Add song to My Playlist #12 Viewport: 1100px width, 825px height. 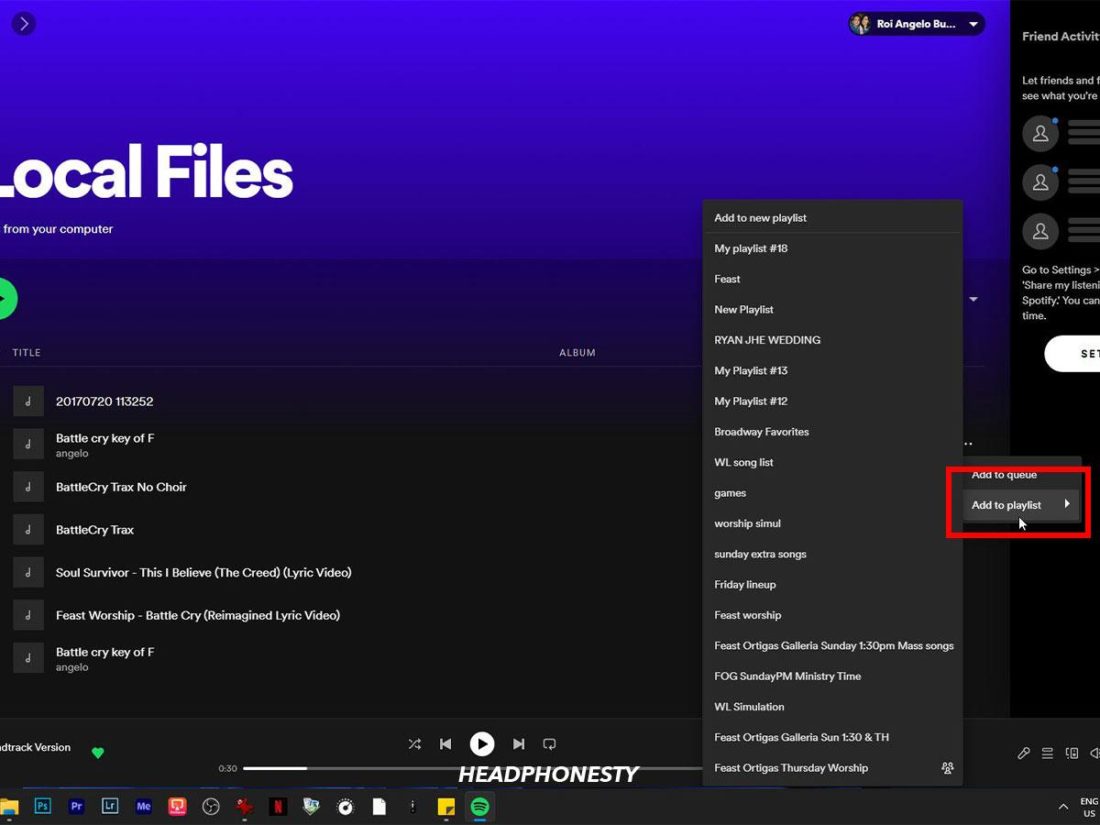pyautogui.click(x=832, y=401)
